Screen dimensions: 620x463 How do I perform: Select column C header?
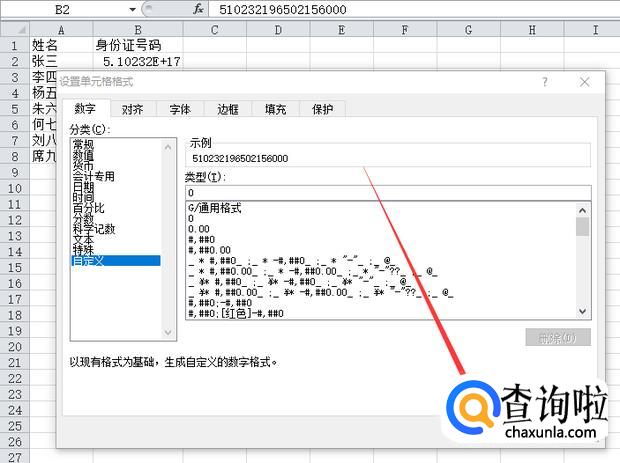pyautogui.click(x=215, y=30)
